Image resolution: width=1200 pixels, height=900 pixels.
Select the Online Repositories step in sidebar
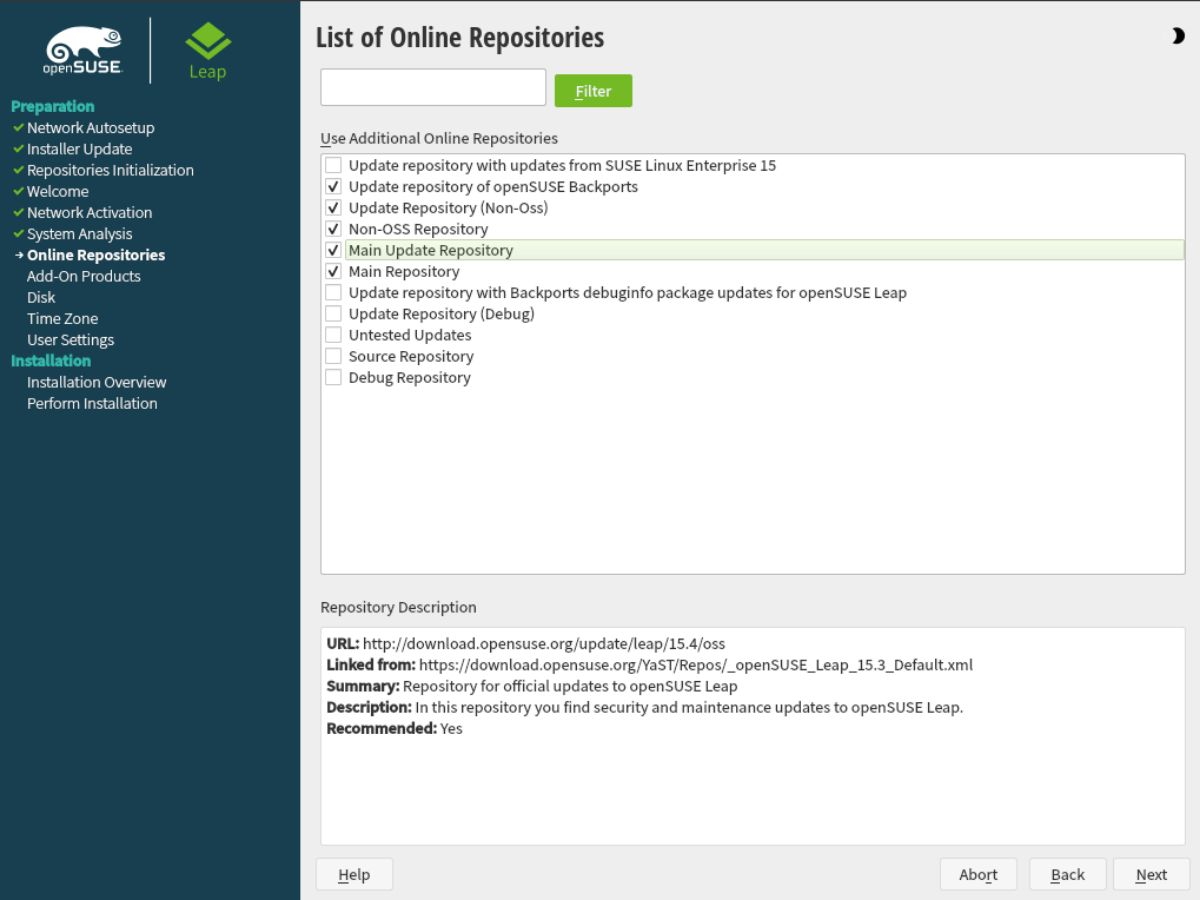pos(96,254)
